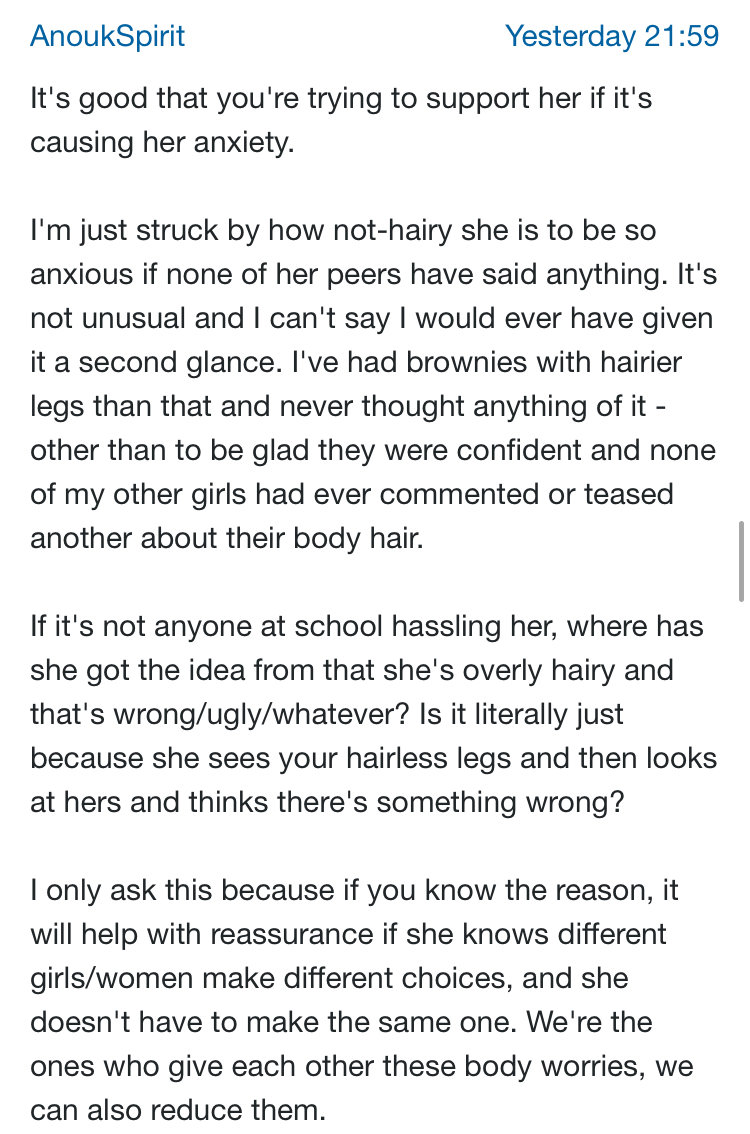Open the AnoukSpirit user profile link
The width and height of the screenshot is (750, 1134).
(107, 35)
